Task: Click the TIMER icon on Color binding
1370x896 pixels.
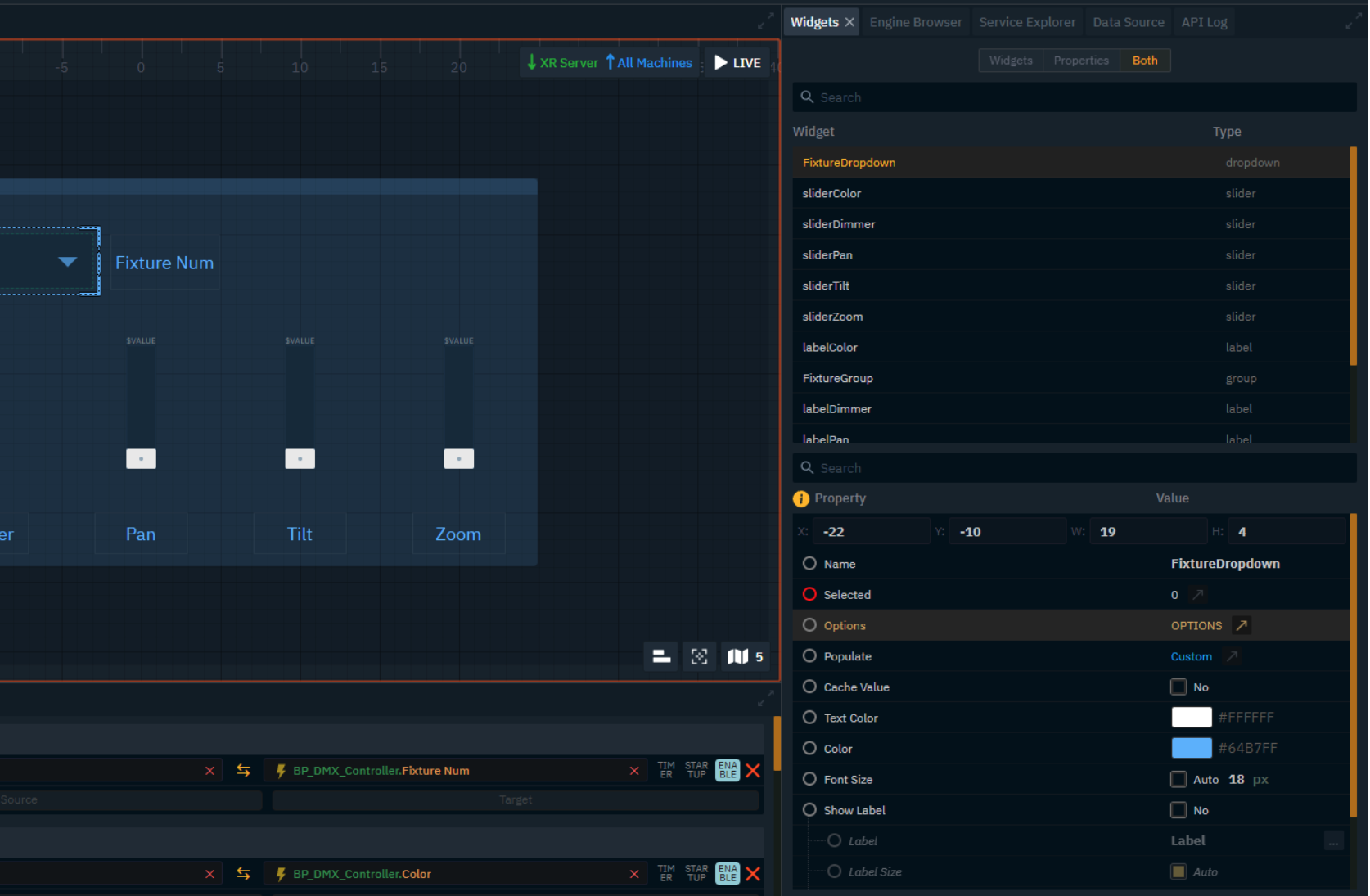Action: [665, 873]
